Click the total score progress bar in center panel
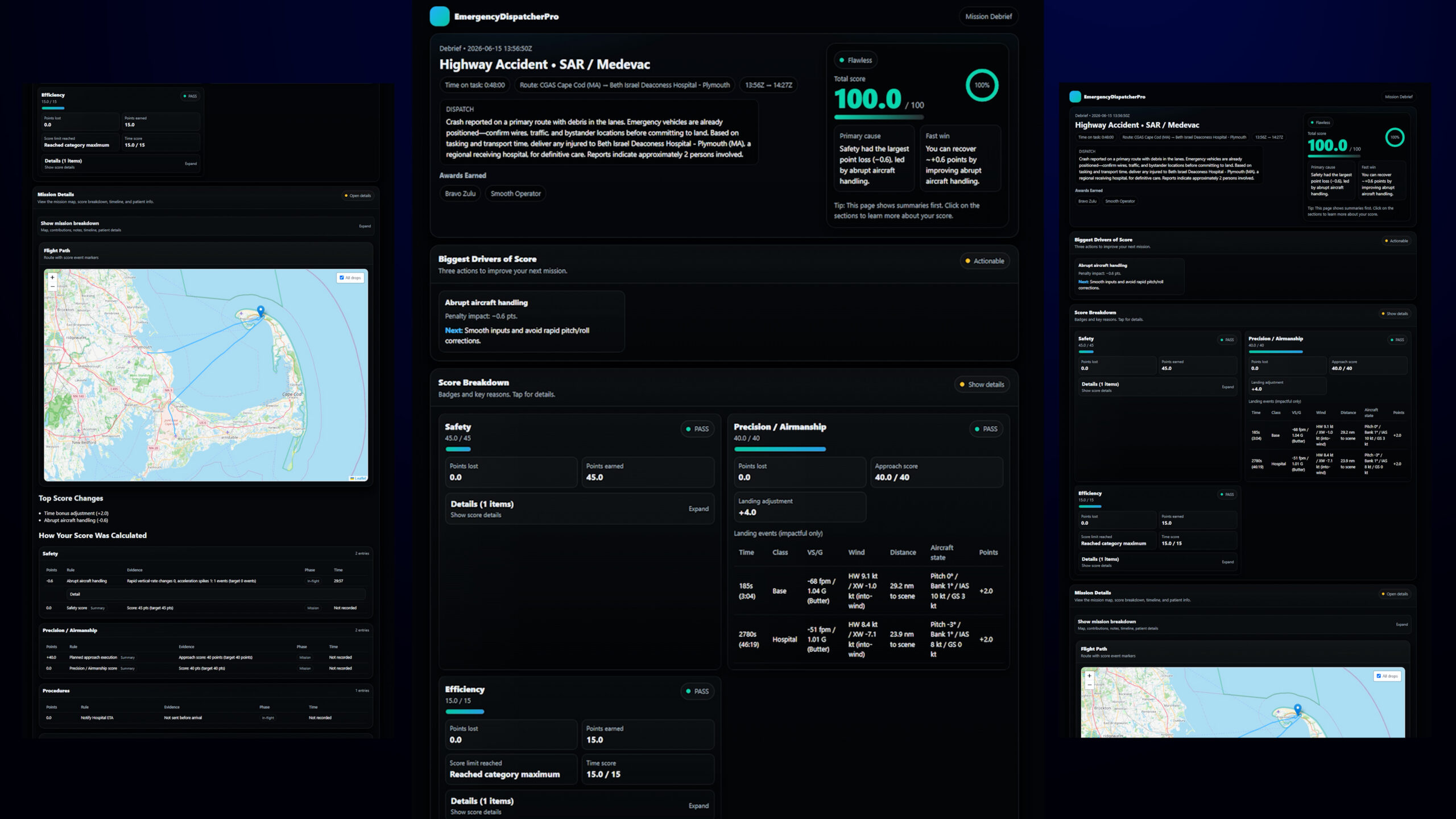Image resolution: width=1456 pixels, height=819 pixels. pyautogui.click(x=879, y=117)
